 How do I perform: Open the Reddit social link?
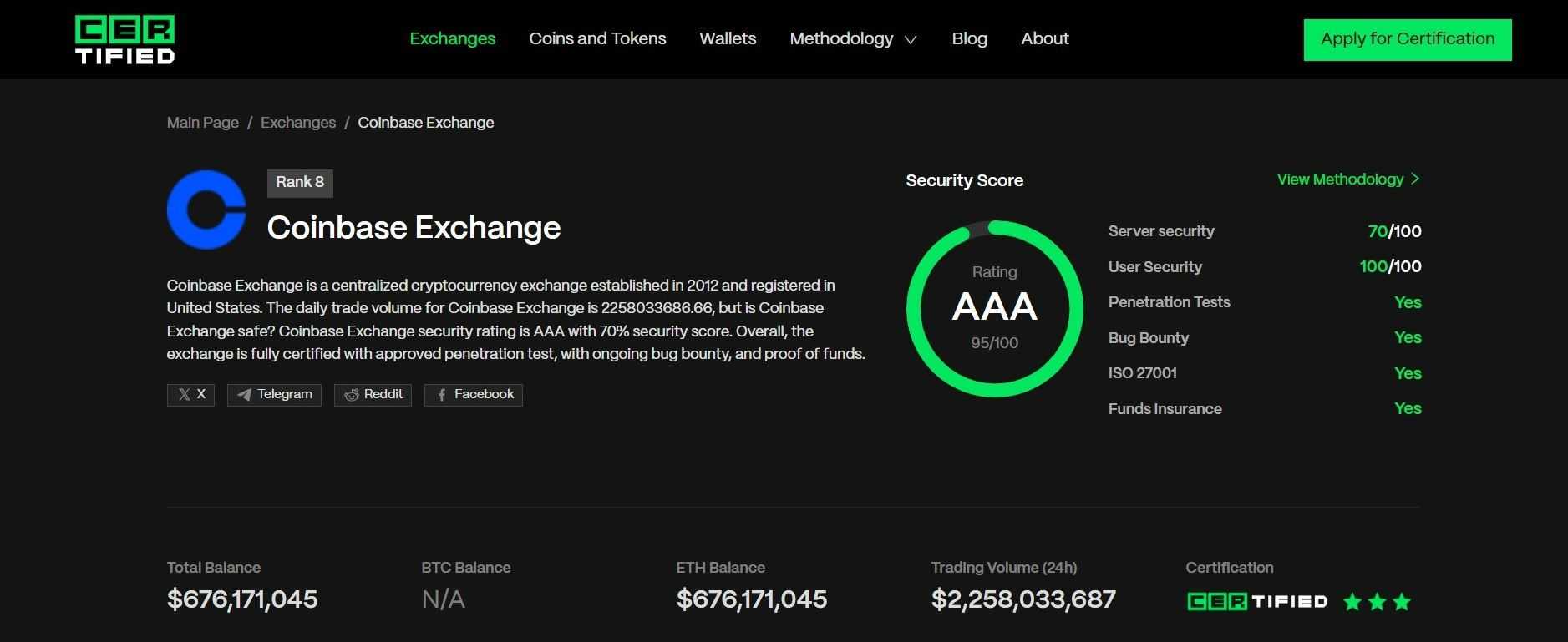pyautogui.click(x=373, y=395)
